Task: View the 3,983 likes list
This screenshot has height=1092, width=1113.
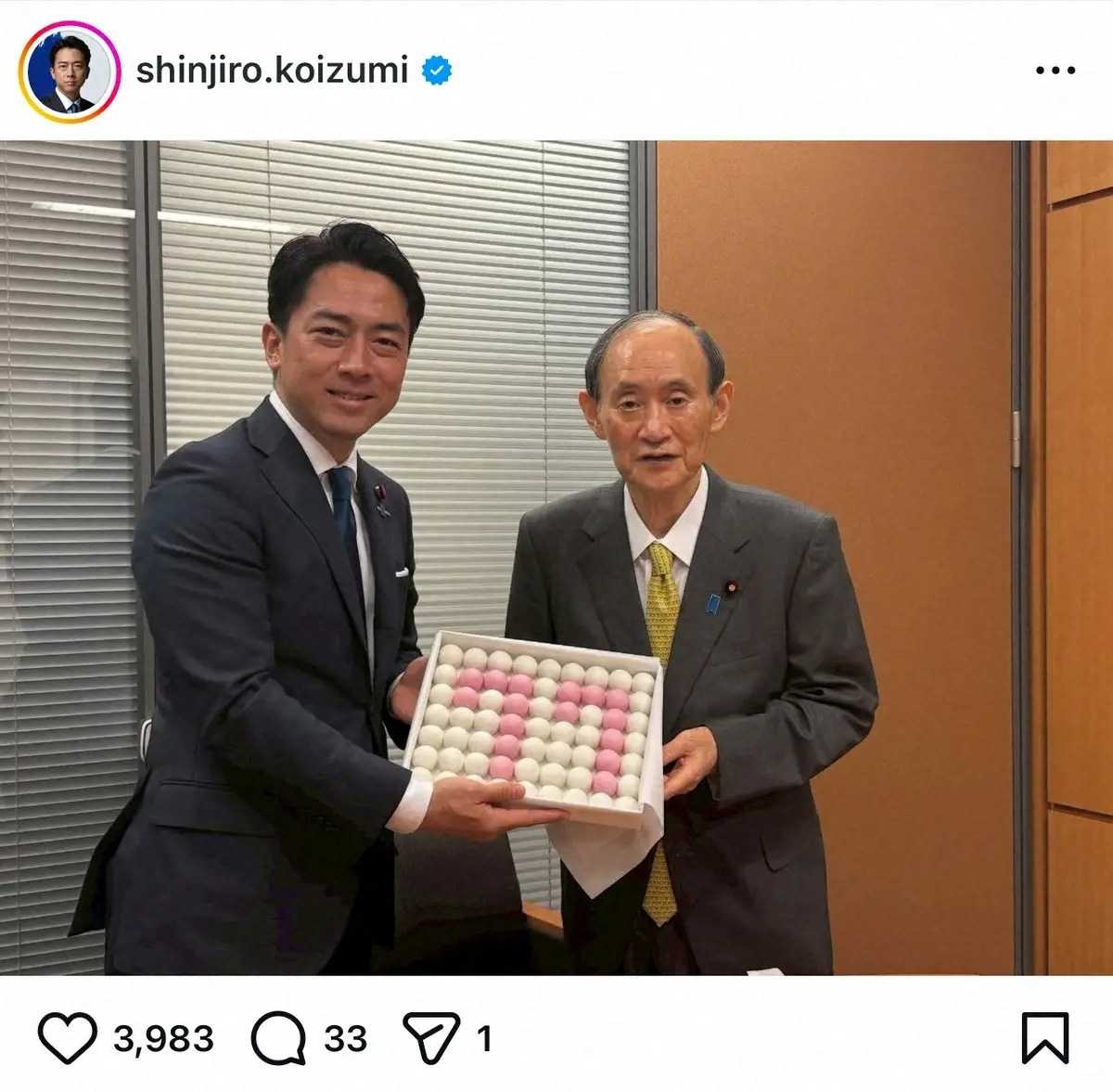Action: (163, 1038)
